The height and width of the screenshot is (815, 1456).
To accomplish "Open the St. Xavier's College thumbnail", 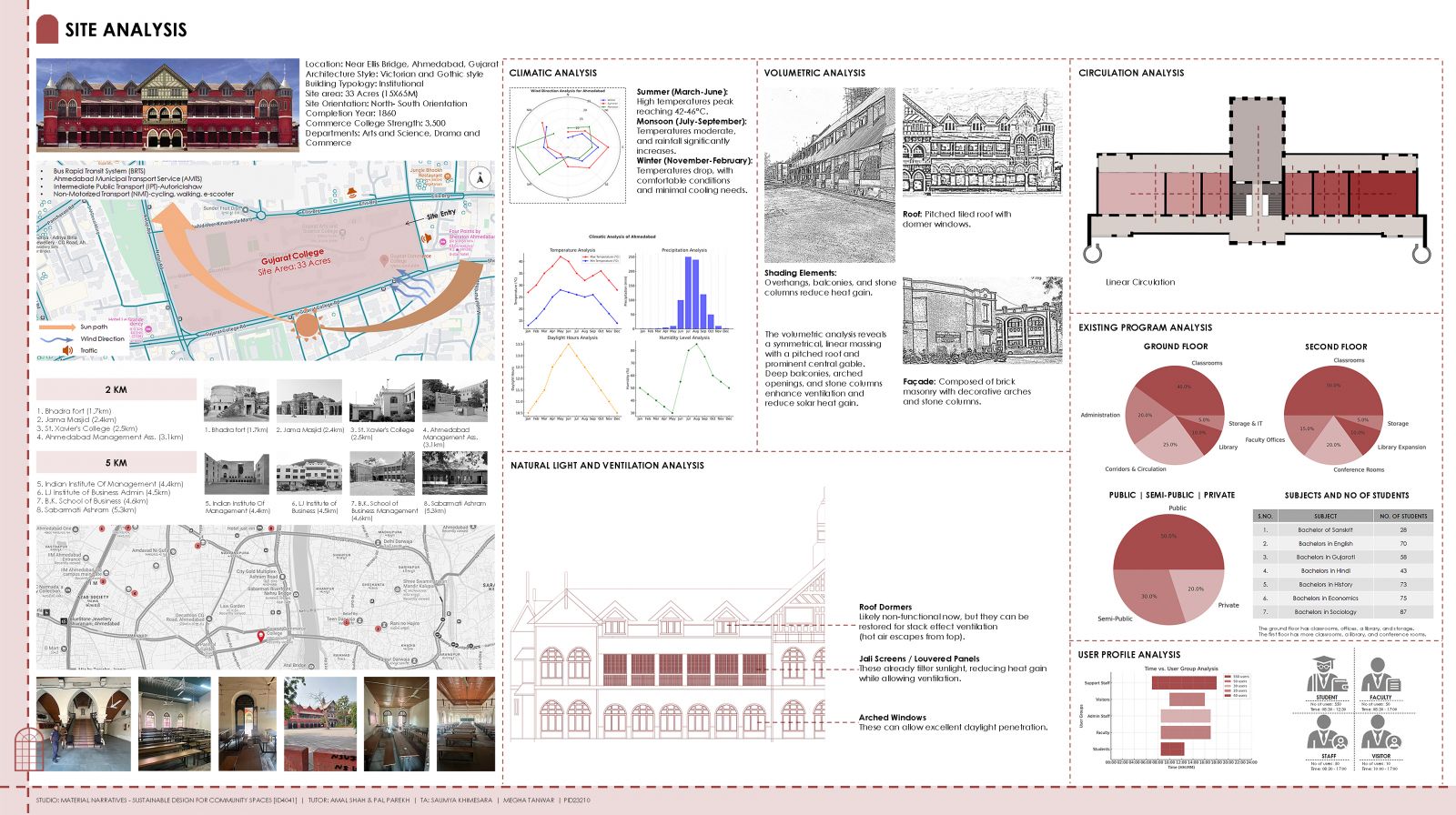I will (x=382, y=400).
